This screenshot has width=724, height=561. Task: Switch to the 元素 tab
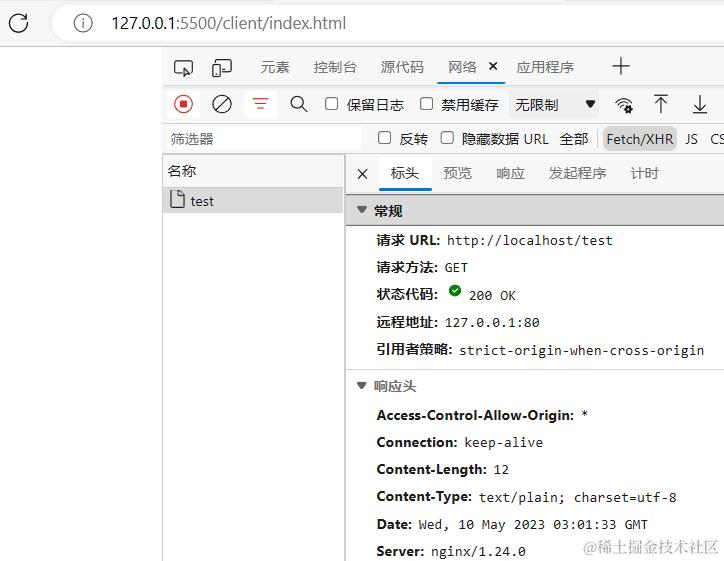coord(275,67)
